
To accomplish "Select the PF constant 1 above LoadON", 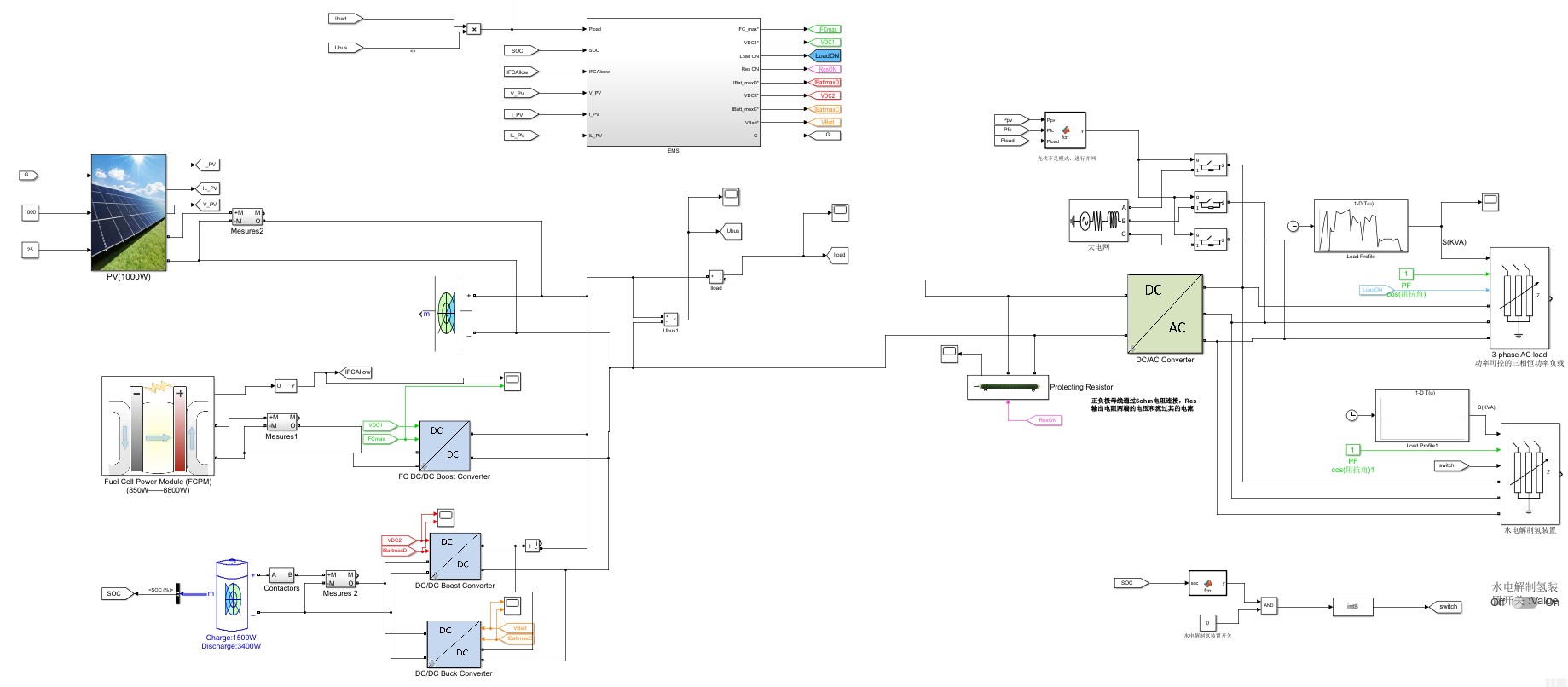I will tap(1406, 274).
